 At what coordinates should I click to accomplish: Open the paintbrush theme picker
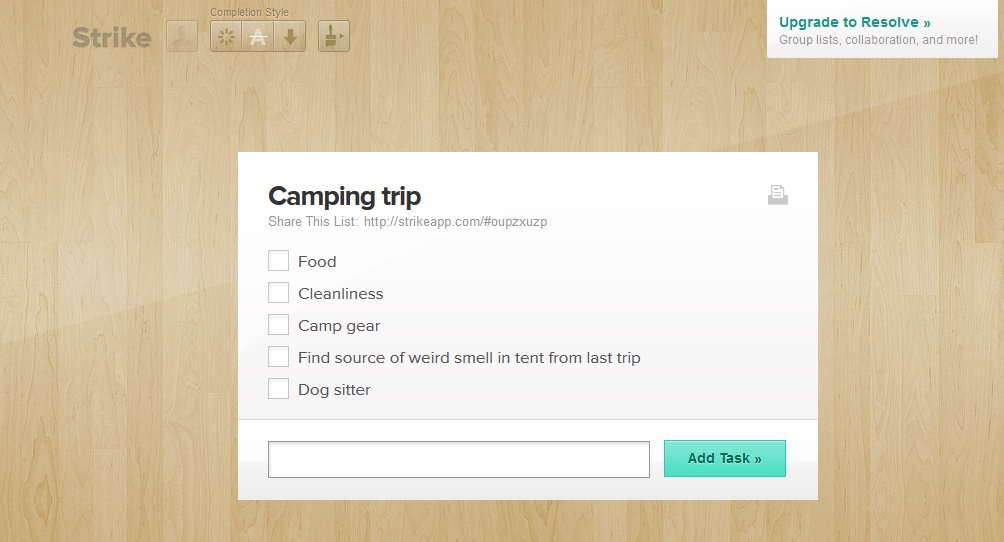(x=334, y=37)
